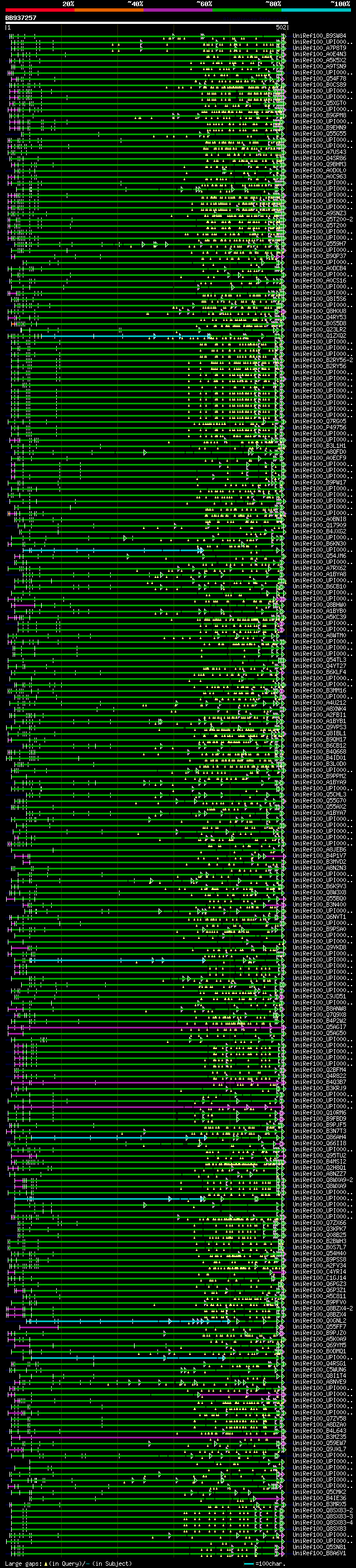Click UniRef100_Q5CHL3 label

coord(319,794)
